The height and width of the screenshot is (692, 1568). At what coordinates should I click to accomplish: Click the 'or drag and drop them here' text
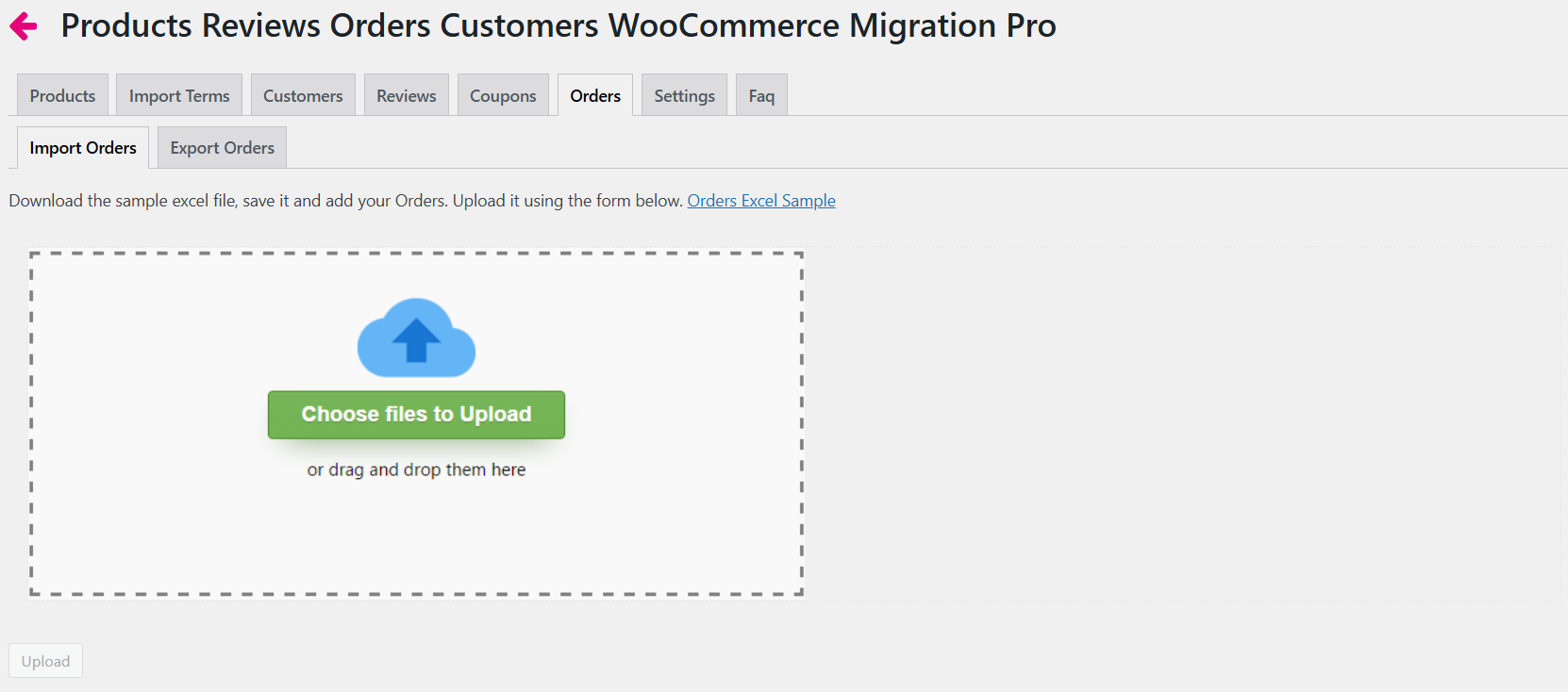[416, 469]
